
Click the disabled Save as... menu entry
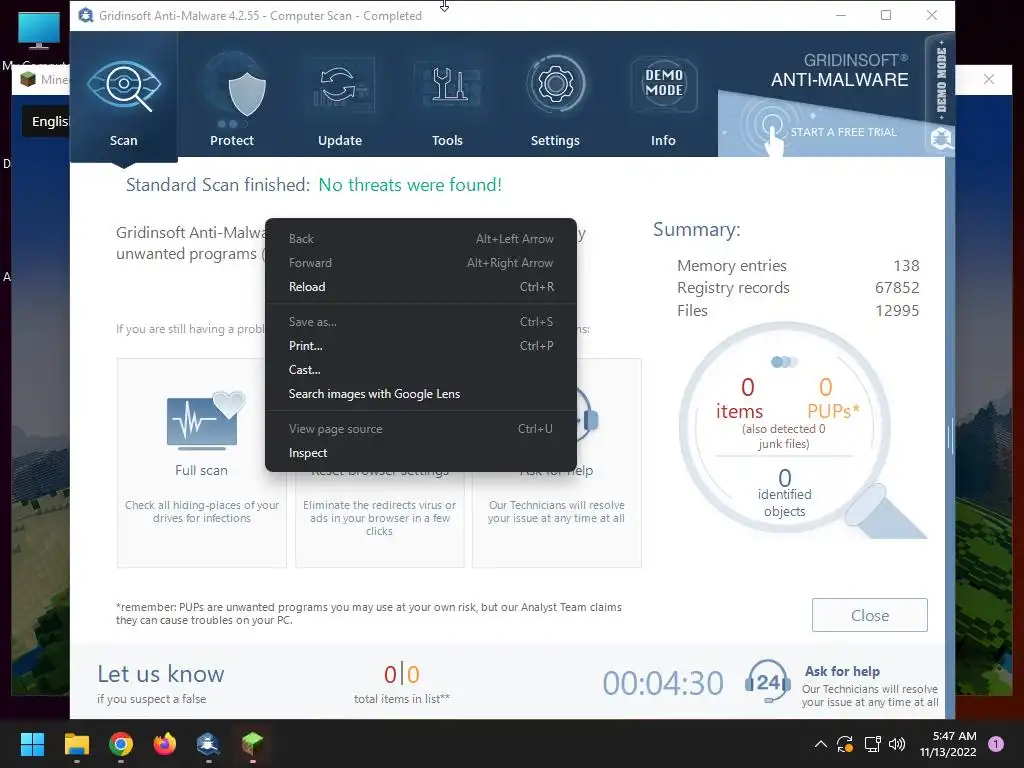(x=421, y=322)
